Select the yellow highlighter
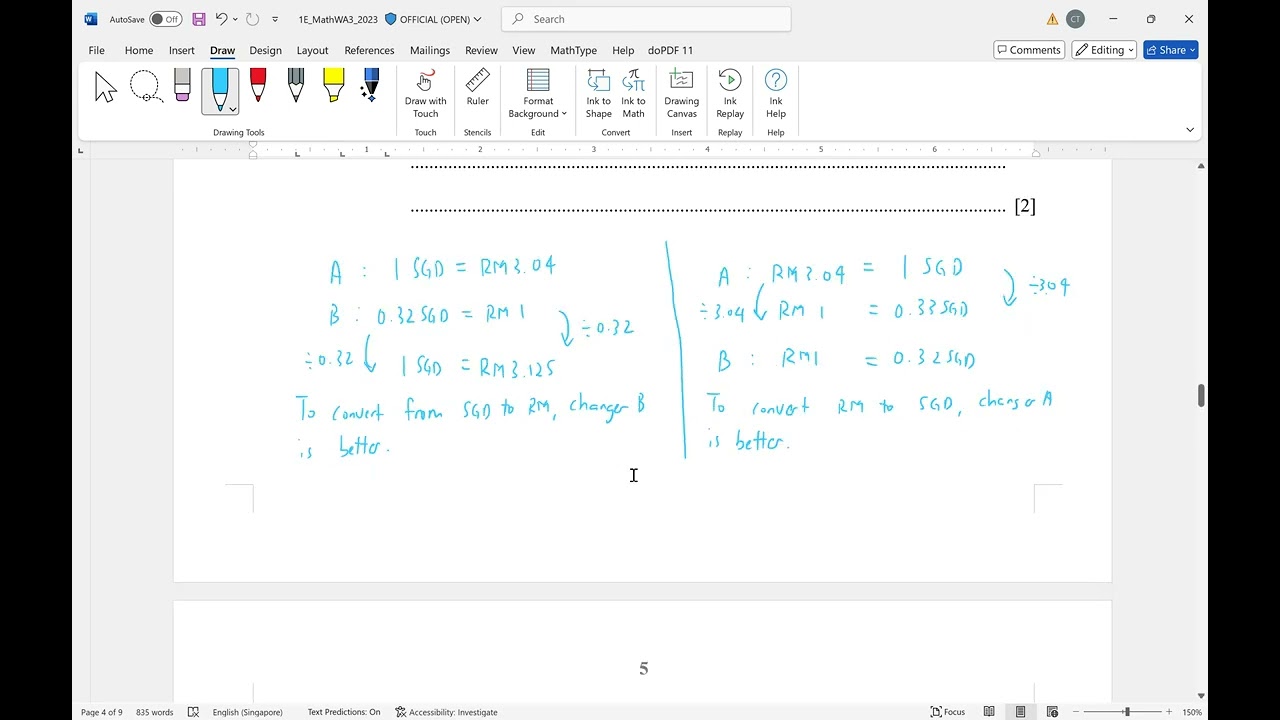Viewport: 1280px width, 720px height. coord(334,86)
